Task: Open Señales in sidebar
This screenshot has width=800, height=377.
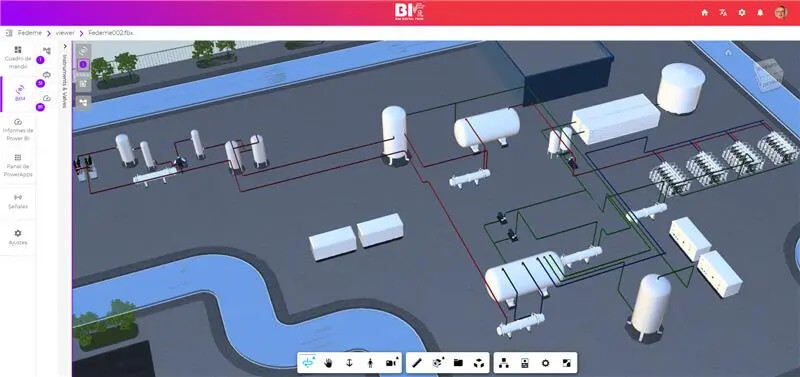Action: click(18, 202)
